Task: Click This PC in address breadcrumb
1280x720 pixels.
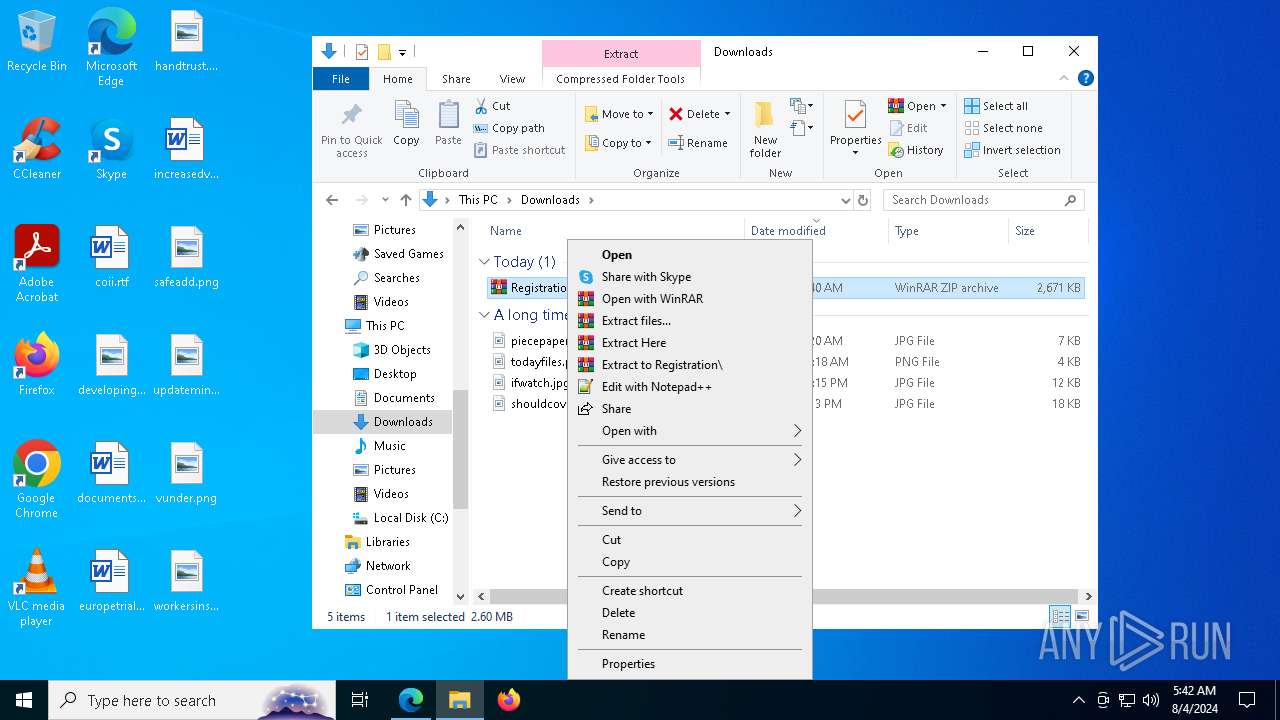Action: coord(478,200)
